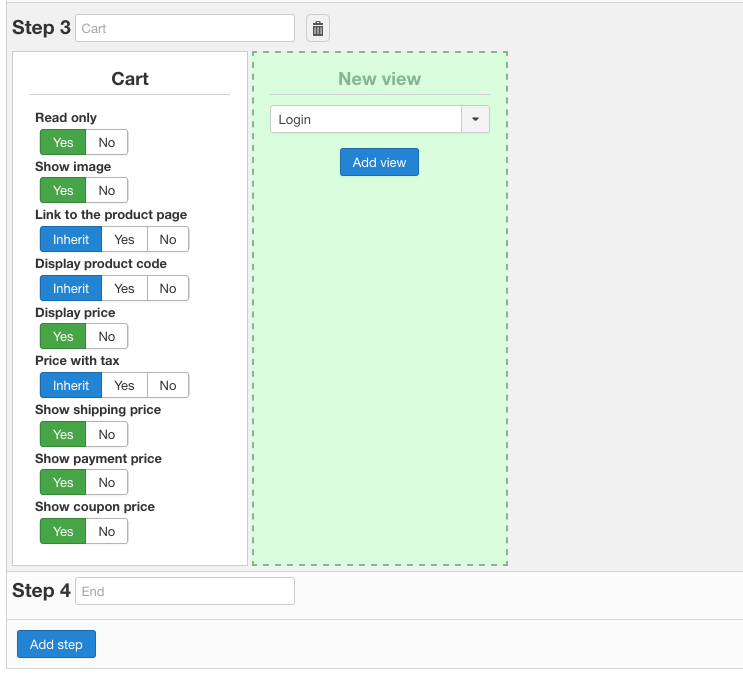Choose Inherit for Link to the product page
Screen dimensions: 743x678
[71, 239]
